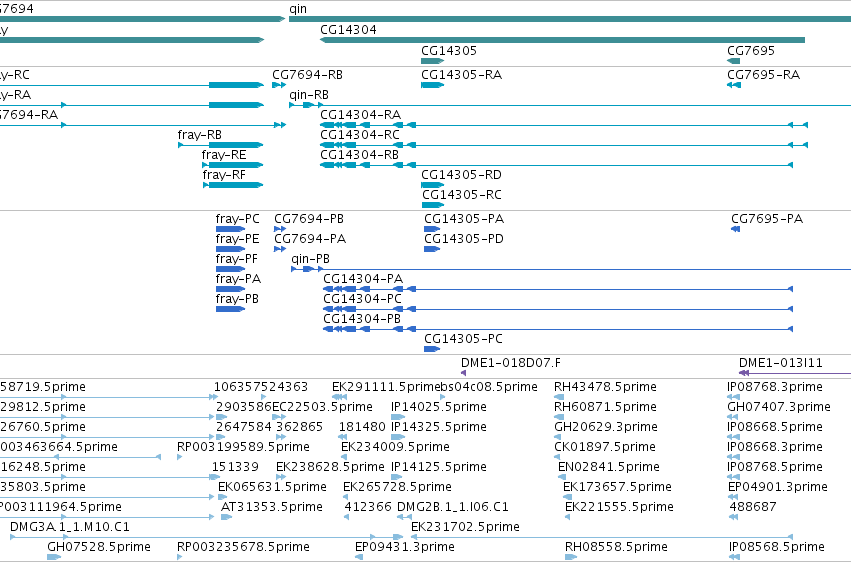Click the CG7695 gene glyph
The image size is (851, 562).
pyautogui.click(x=734, y=61)
